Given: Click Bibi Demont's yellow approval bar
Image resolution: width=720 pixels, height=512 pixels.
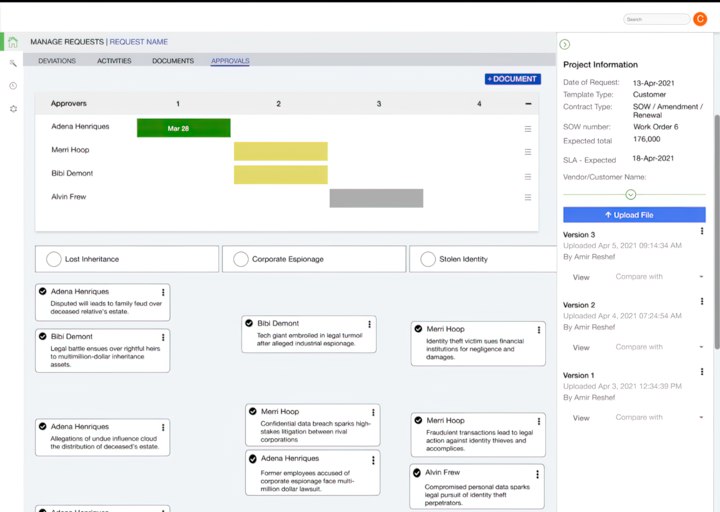Looking at the screenshot, I should tap(281, 175).
